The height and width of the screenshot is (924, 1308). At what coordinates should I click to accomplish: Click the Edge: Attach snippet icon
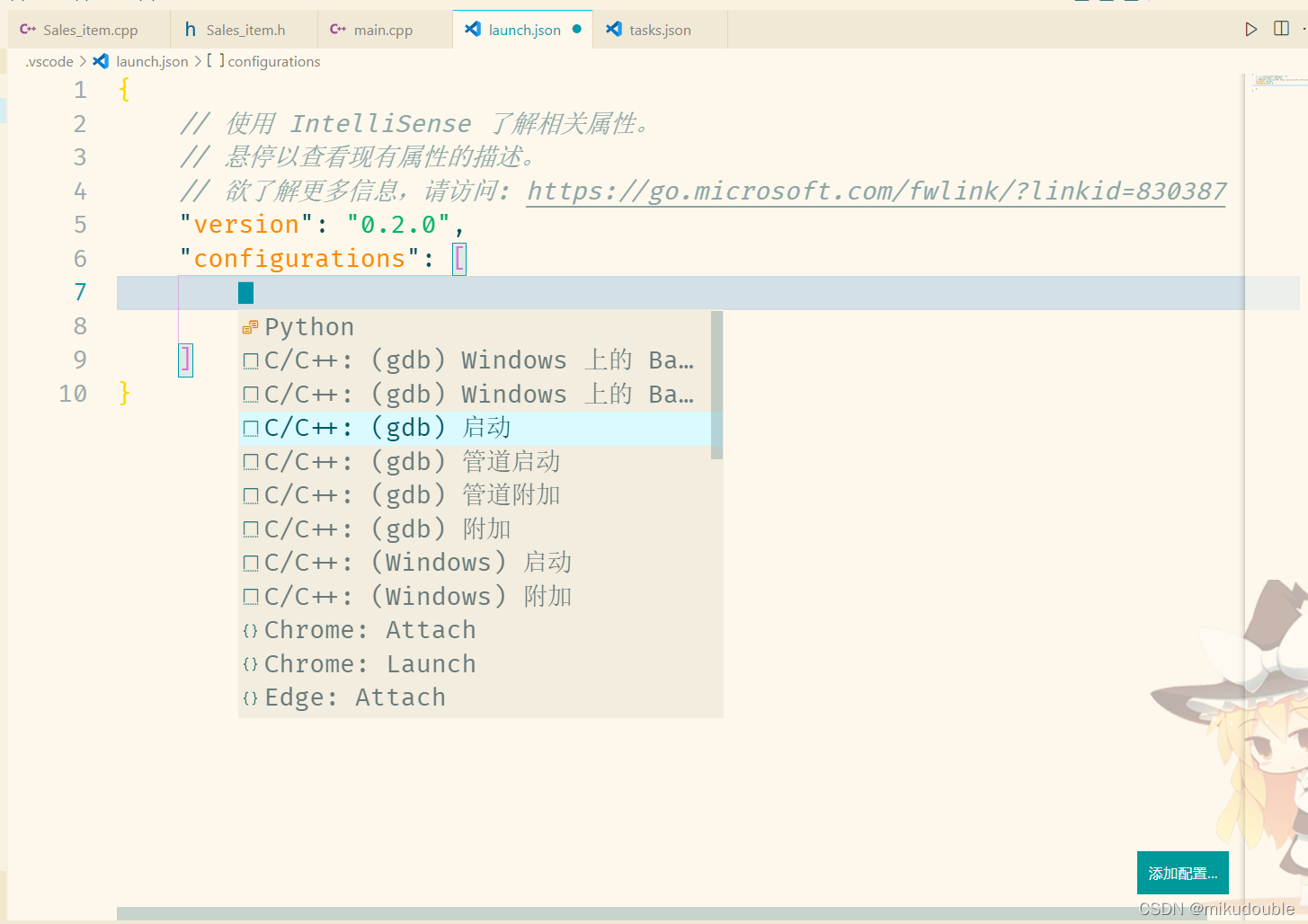[x=251, y=698]
